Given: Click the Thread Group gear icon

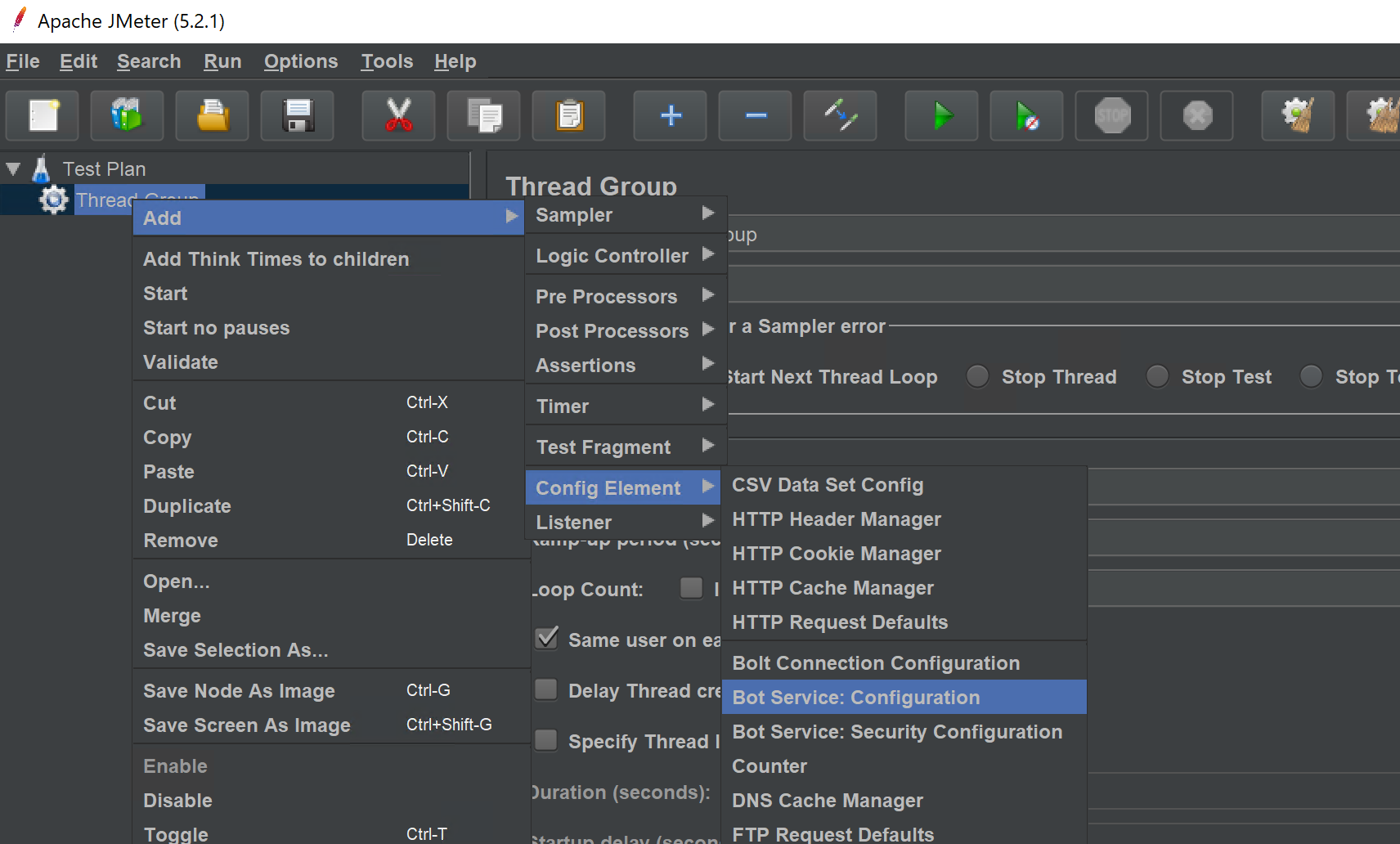Looking at the screenshot, I should (54, 200).
